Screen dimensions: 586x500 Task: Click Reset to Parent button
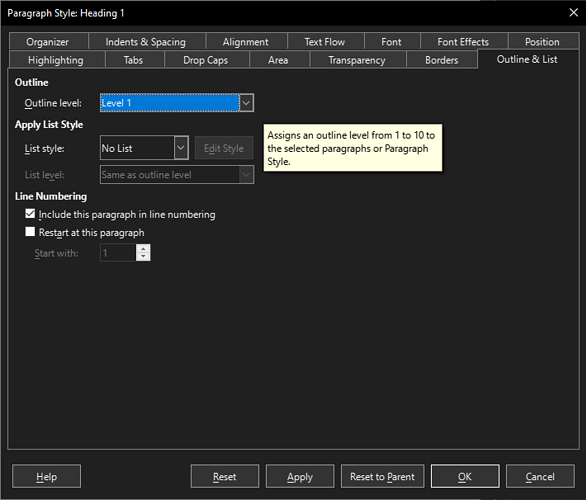pyautogui.click(x=383, y=476)
